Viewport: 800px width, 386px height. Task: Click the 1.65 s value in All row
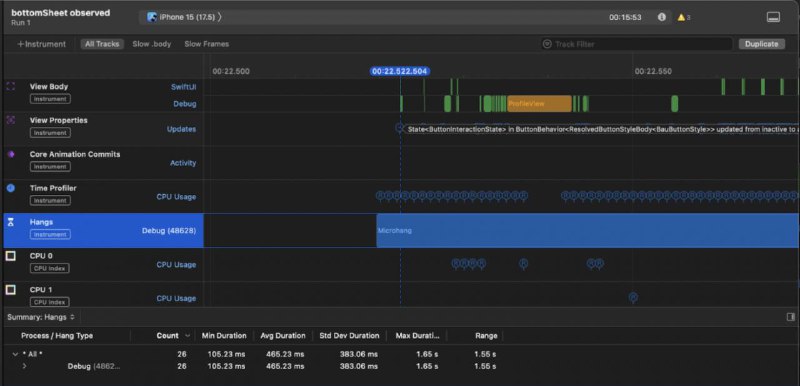(x=427, y=354)
